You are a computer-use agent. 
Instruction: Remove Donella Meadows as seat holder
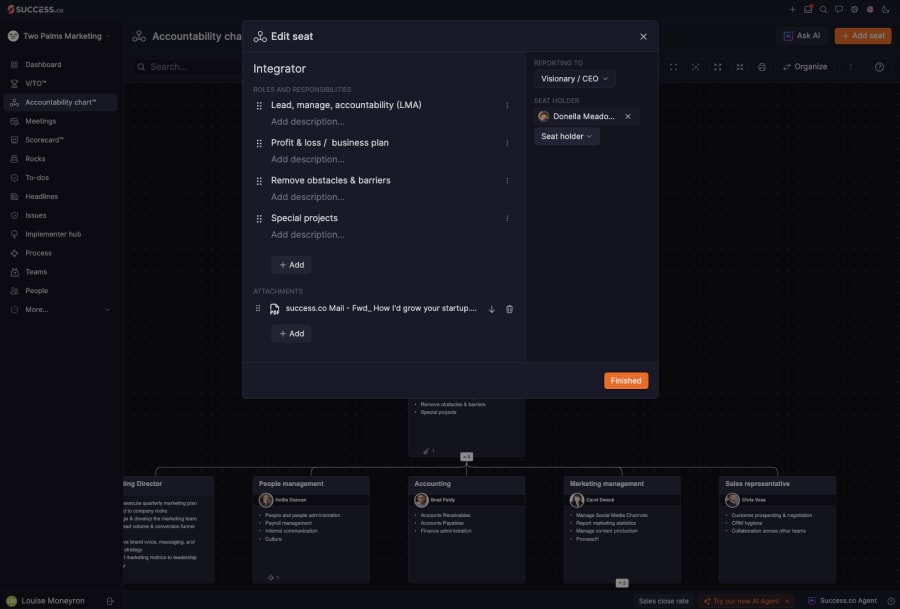[628, 117]
